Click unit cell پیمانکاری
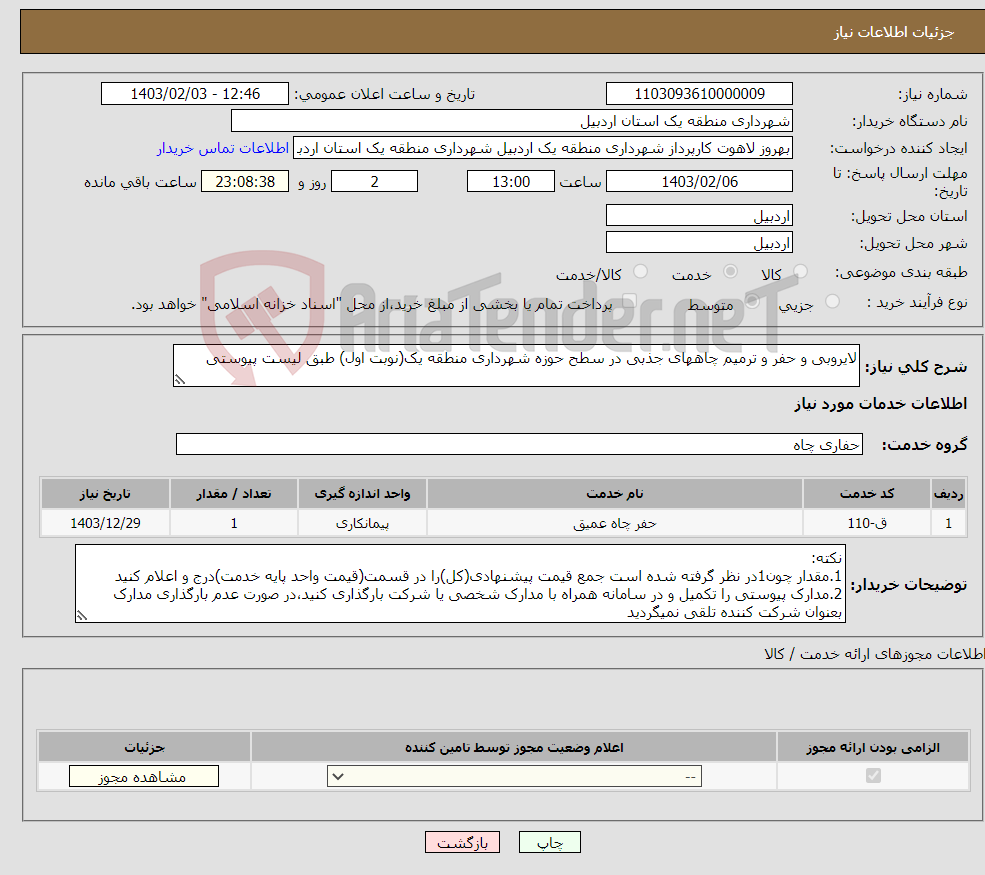The width and height of the screenshot is (985, 875). (x=362, y=523)
